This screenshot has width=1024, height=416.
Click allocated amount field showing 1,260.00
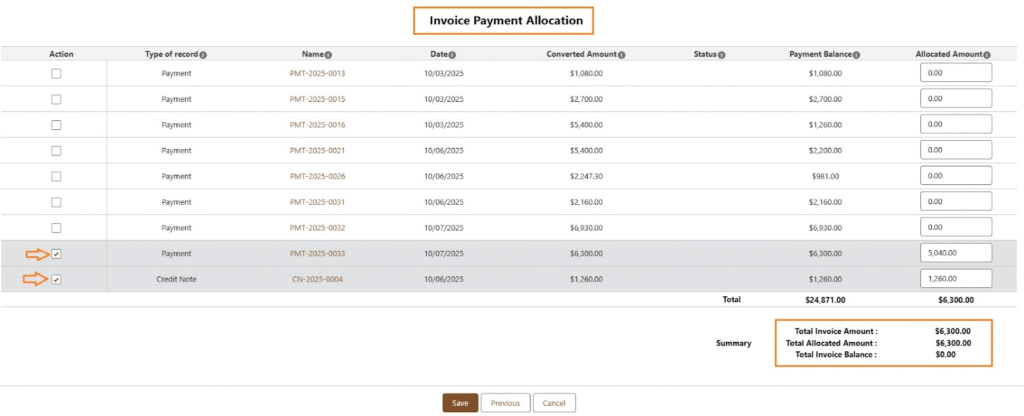tap(955, 279)
